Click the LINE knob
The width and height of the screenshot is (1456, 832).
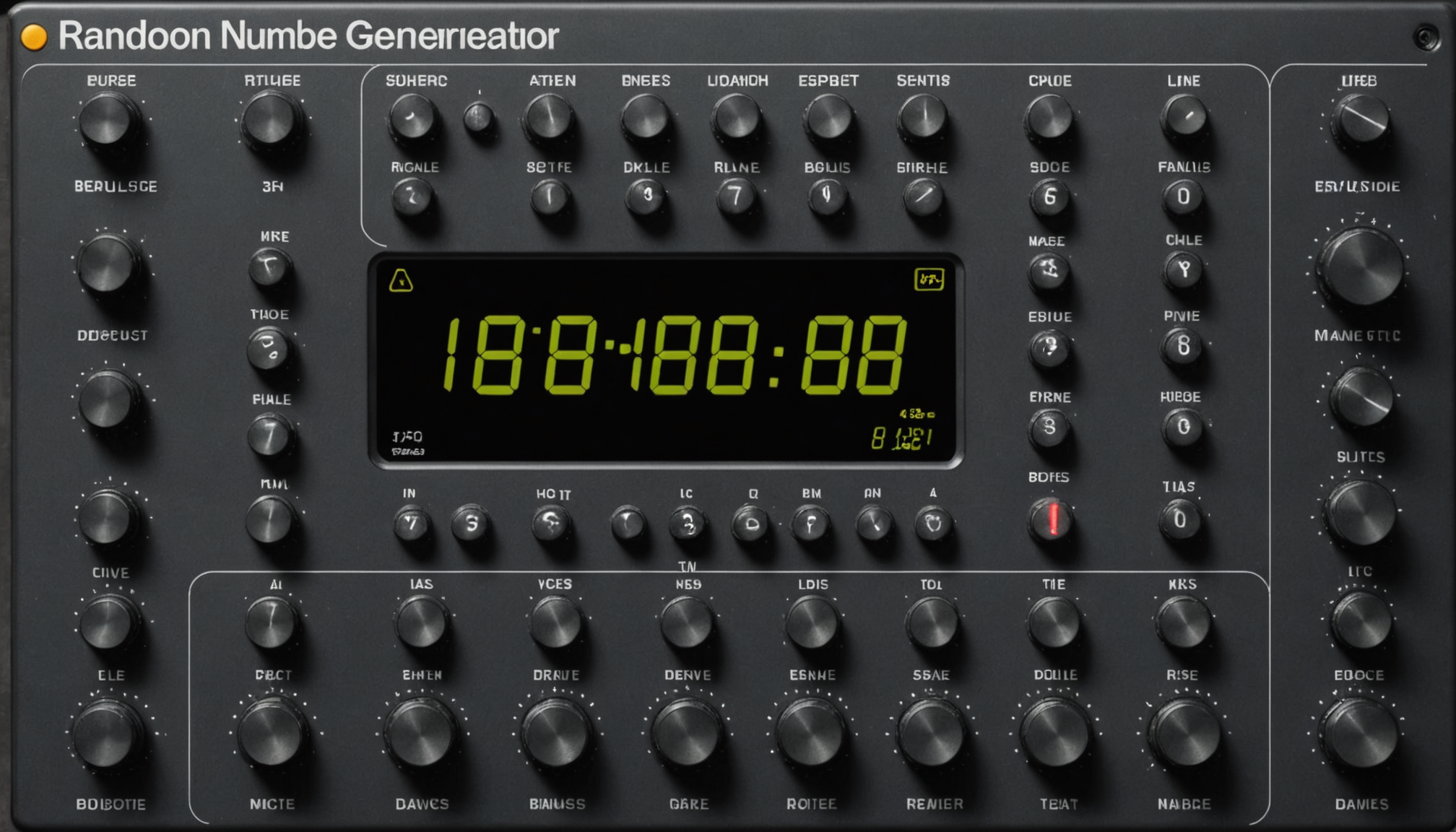[1184, 117]
